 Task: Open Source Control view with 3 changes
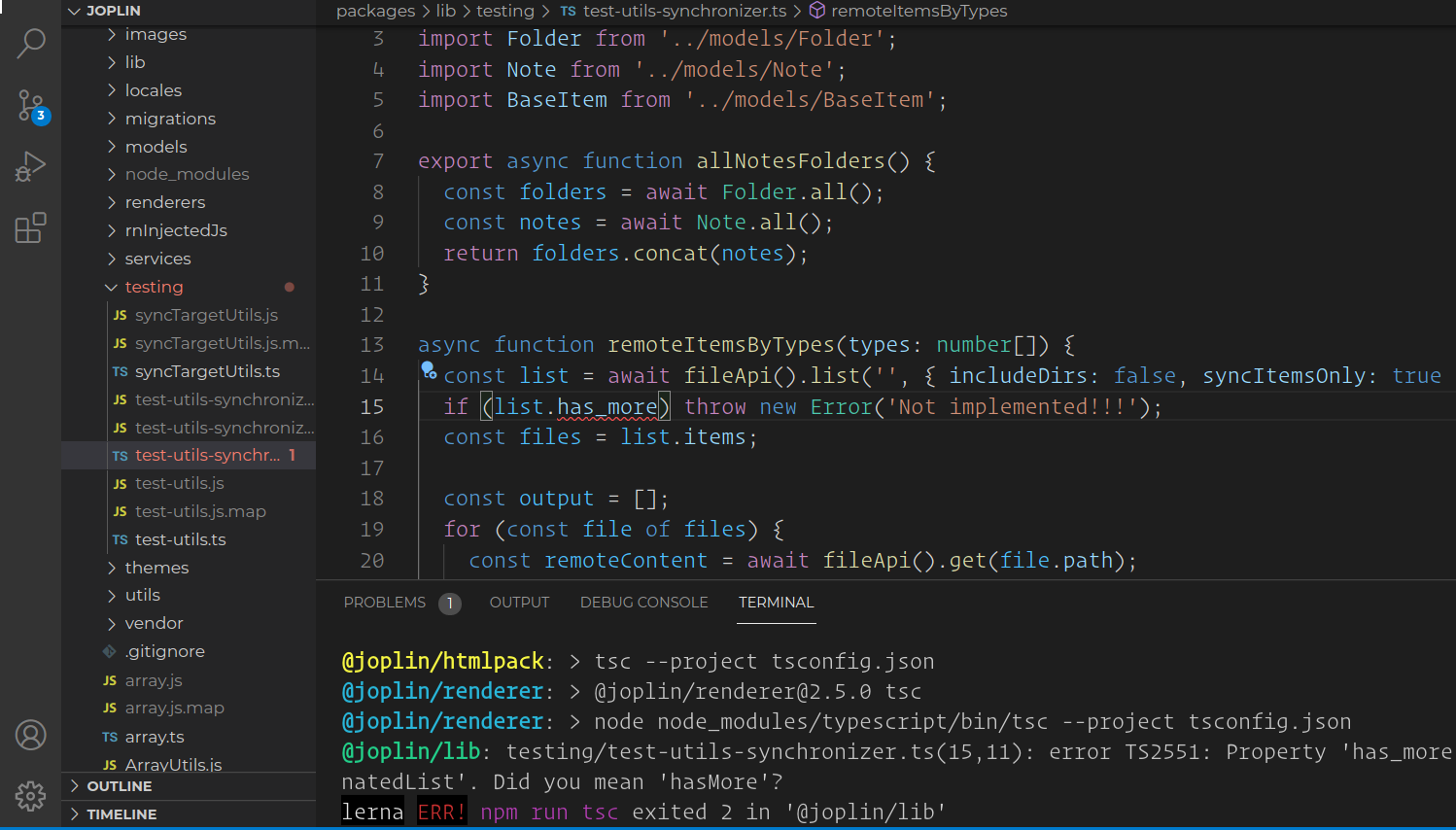click(x=31, y=105)
